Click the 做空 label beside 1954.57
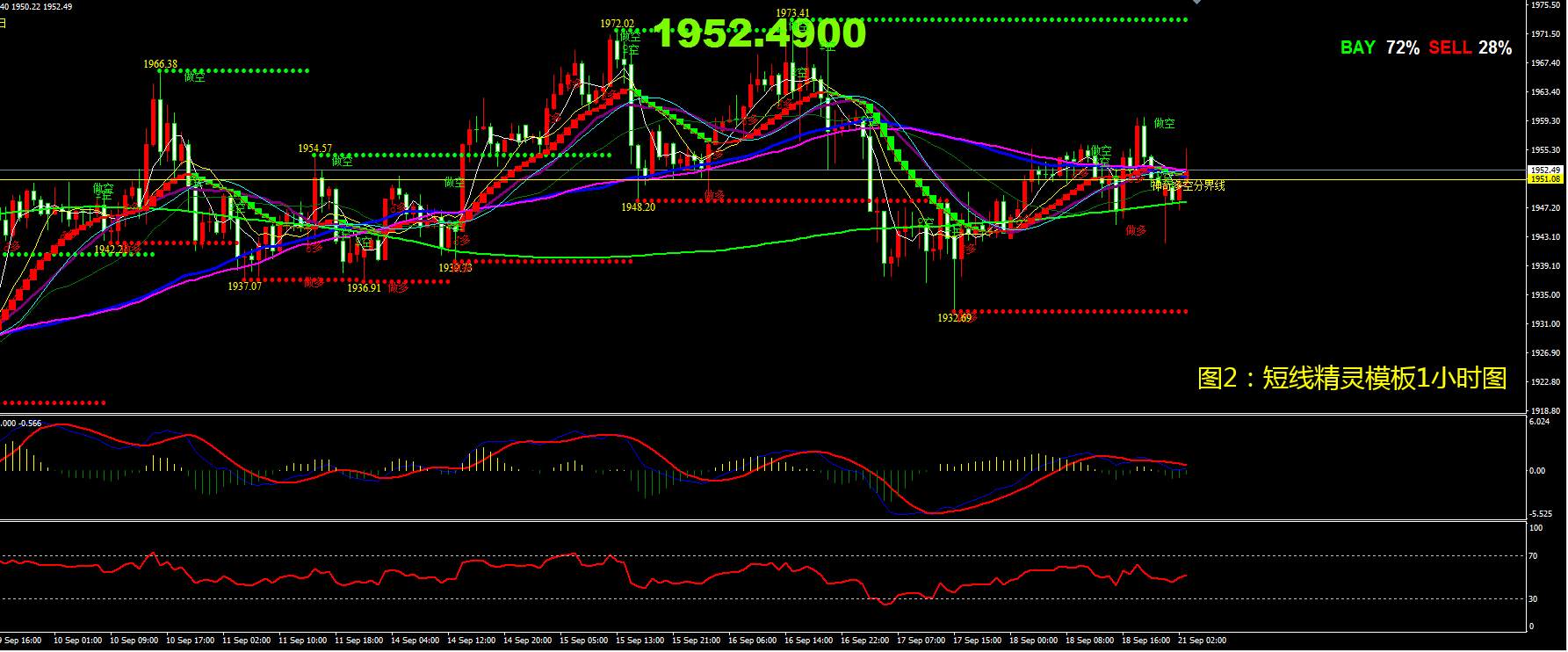The width and height of the screenshot is (1568, 652). coord(342,161)
